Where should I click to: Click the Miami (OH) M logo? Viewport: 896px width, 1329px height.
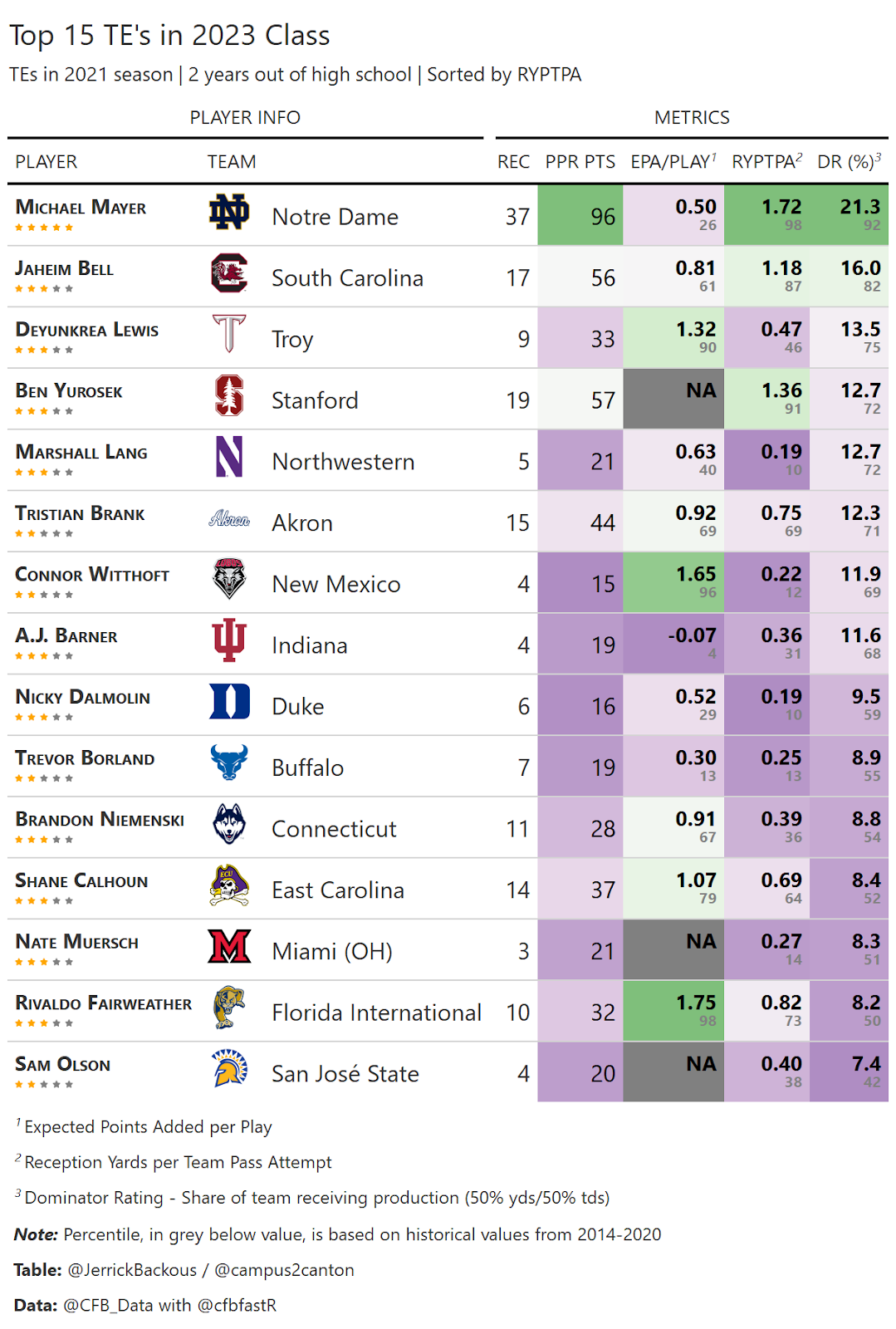[x=229, y=947]
